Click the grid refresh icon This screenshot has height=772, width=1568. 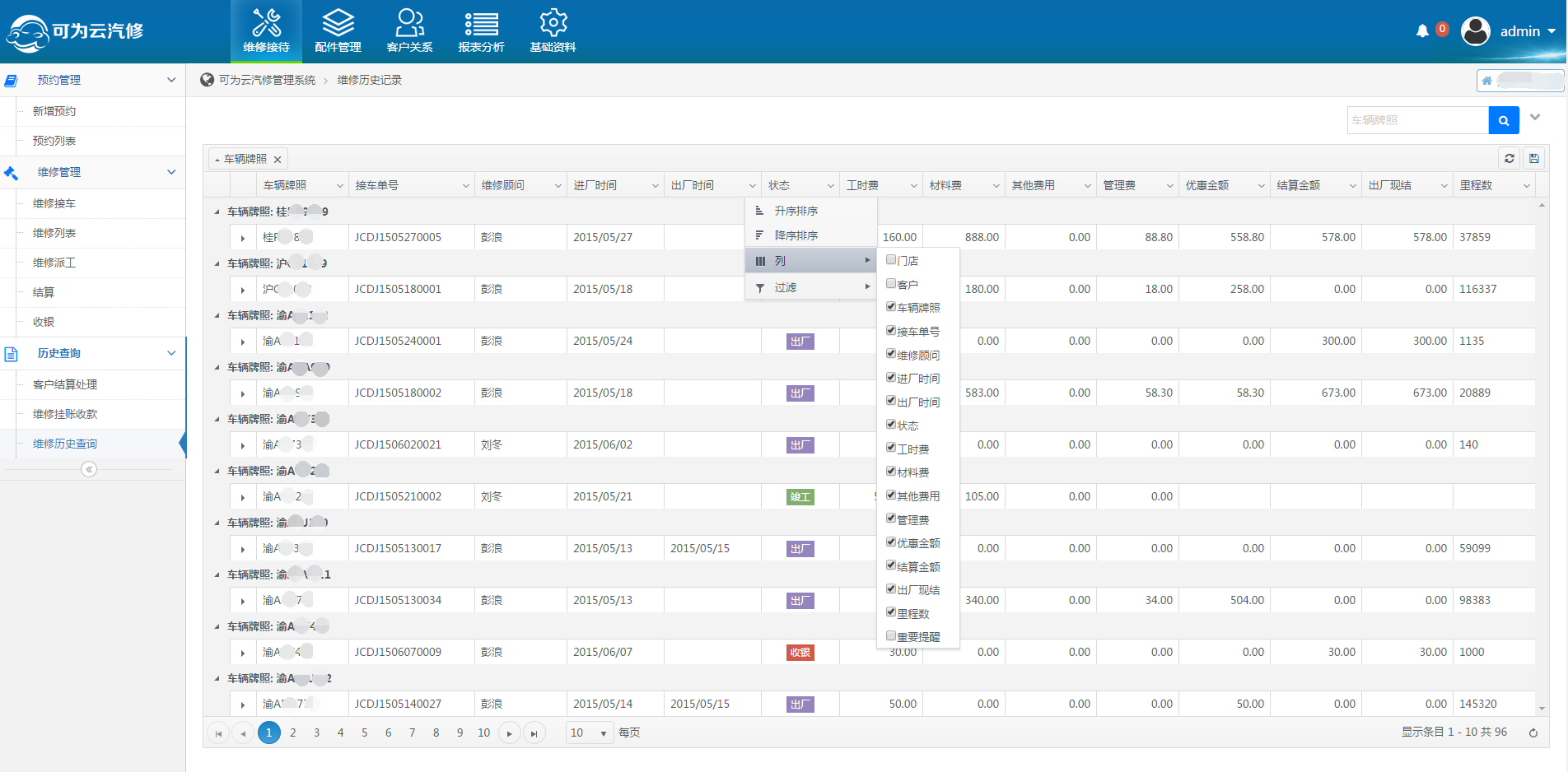coord(1510,159)
